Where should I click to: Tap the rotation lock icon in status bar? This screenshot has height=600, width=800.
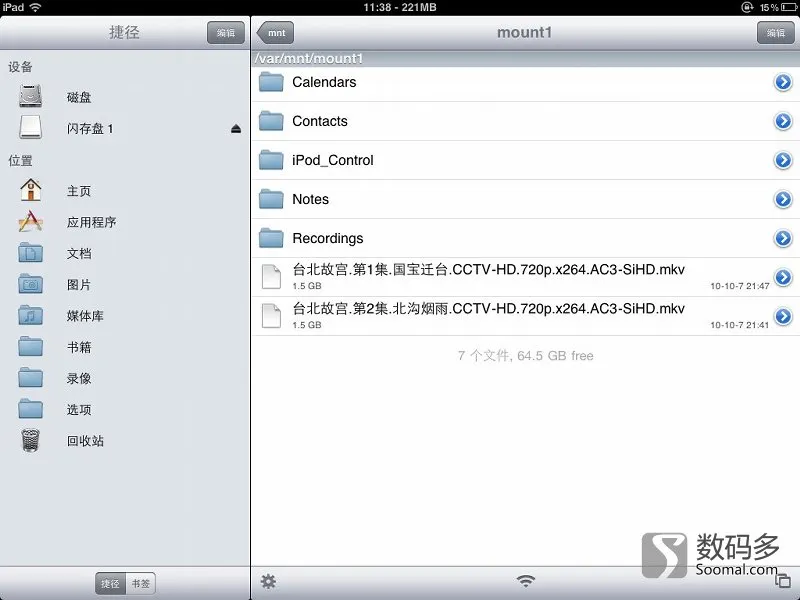coord(747,7)
